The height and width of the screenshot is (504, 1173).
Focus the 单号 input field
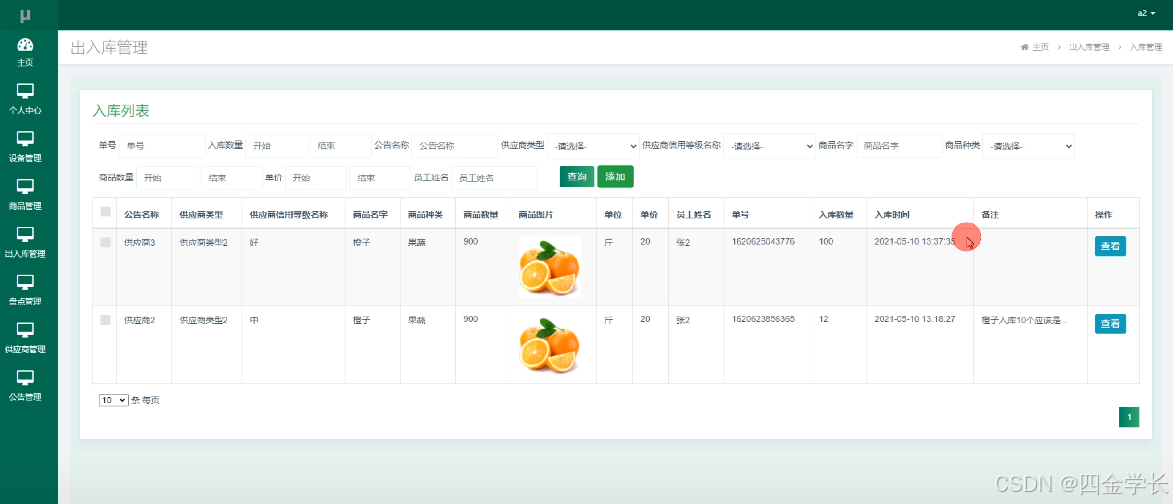click(x=162, y=146)
